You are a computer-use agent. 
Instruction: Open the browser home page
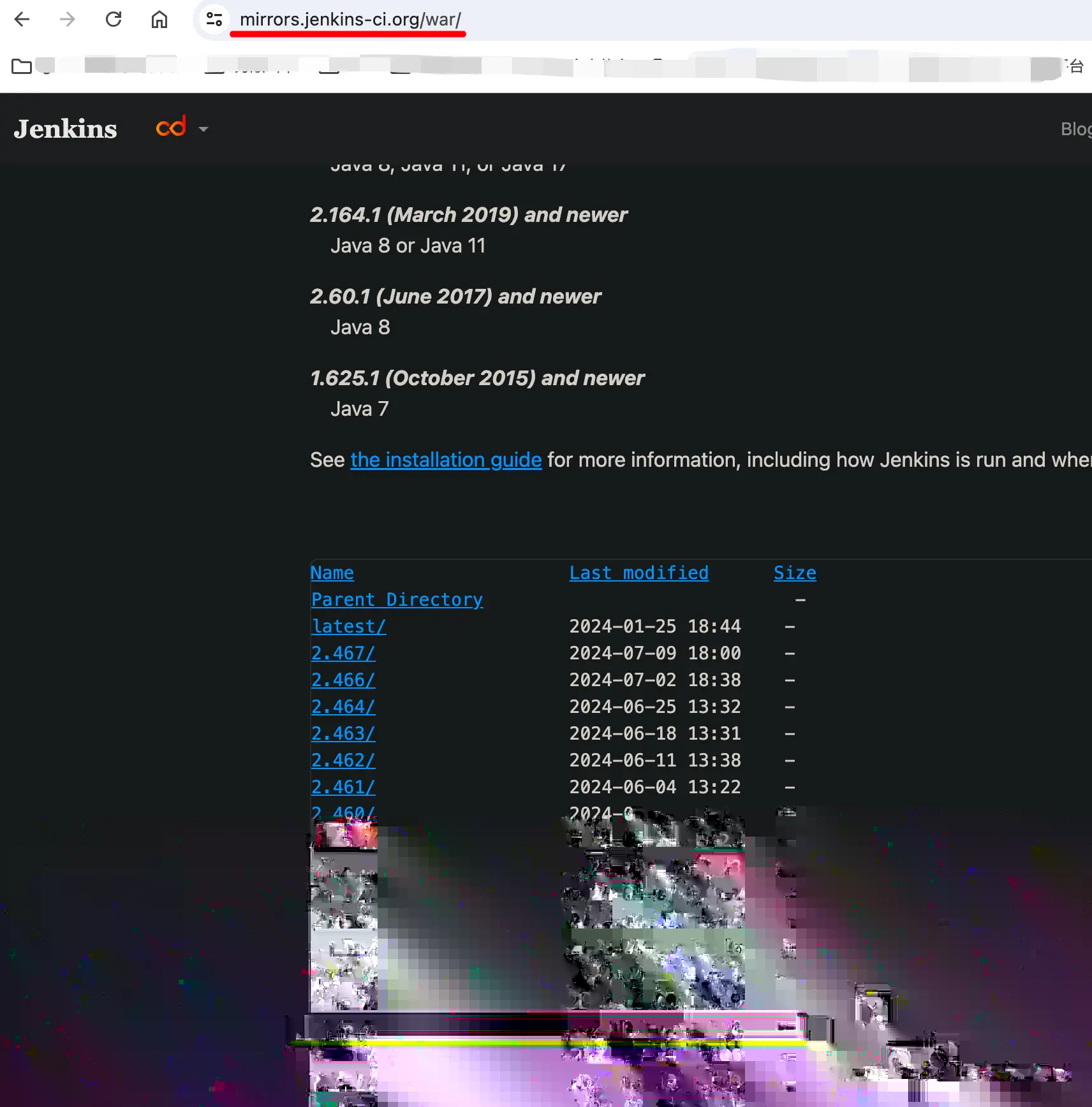159,20
